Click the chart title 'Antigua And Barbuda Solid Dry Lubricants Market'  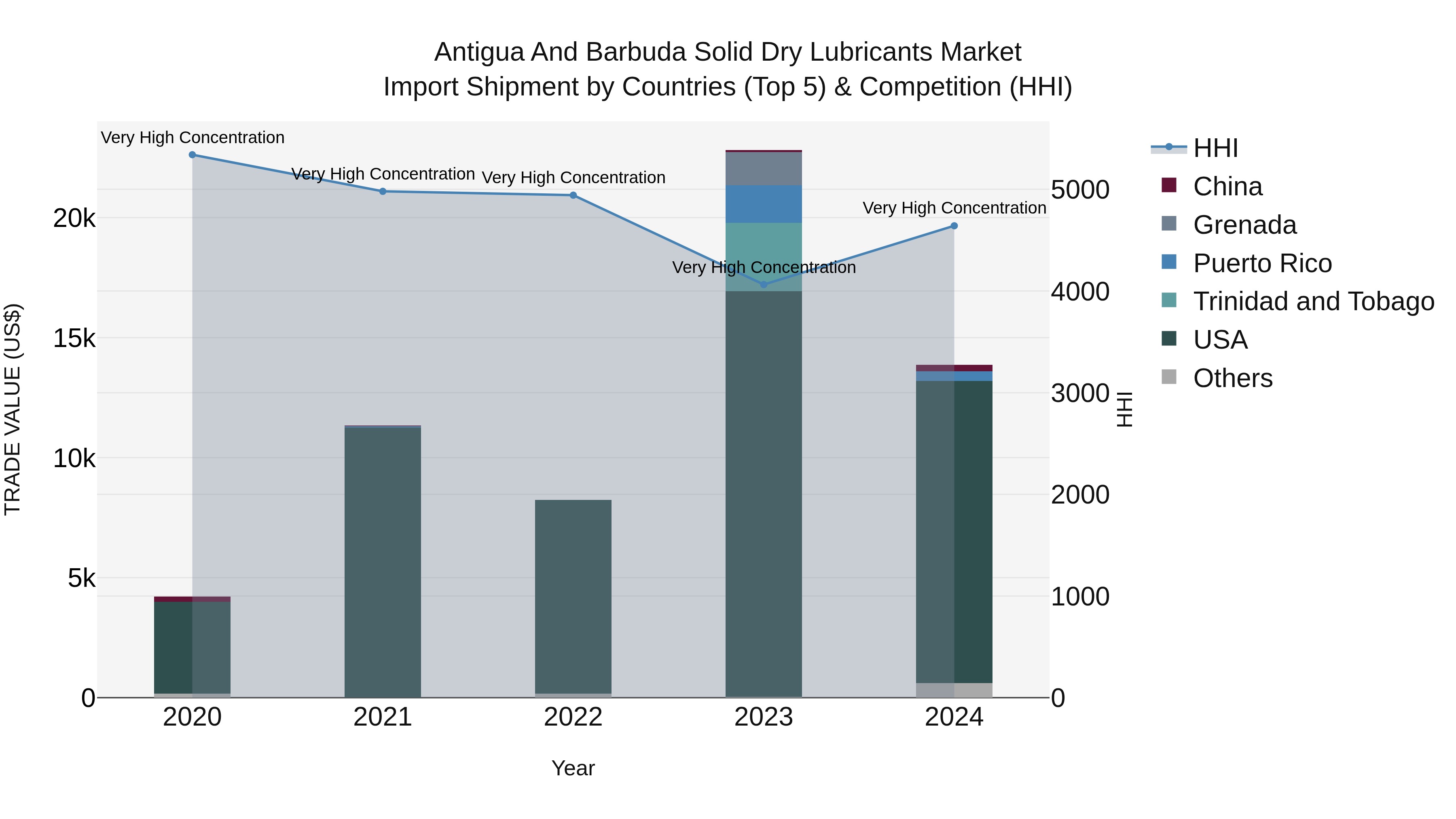[728, 52]
